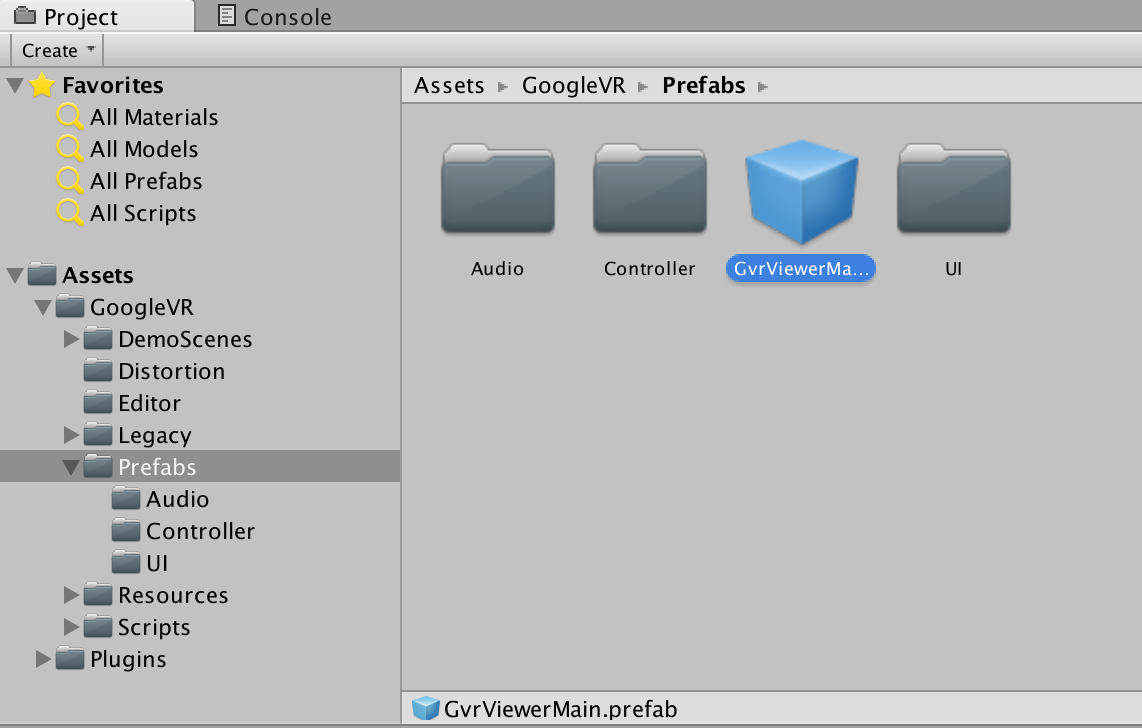Image resolution: width=1142 pixels, height=728 pixels.
Task: Click the prefab cube icon in status bar
Action: 425,708
